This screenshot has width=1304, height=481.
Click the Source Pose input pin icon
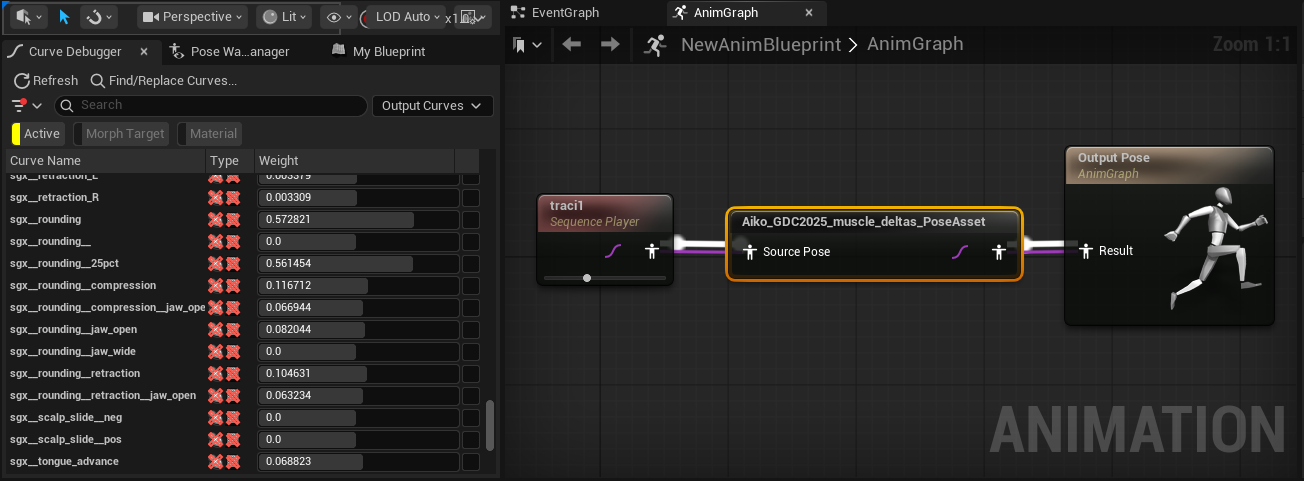748,252
